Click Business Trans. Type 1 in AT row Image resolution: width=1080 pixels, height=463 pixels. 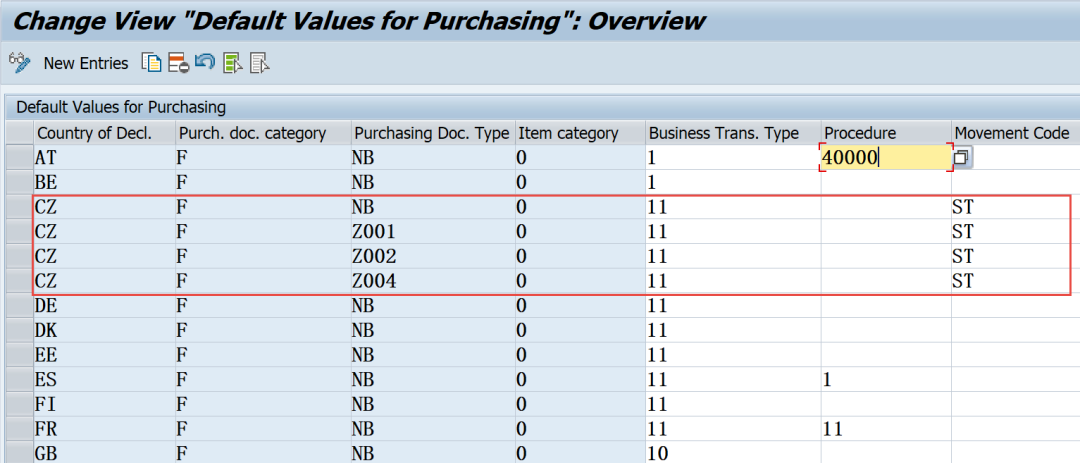pos(734,158)
